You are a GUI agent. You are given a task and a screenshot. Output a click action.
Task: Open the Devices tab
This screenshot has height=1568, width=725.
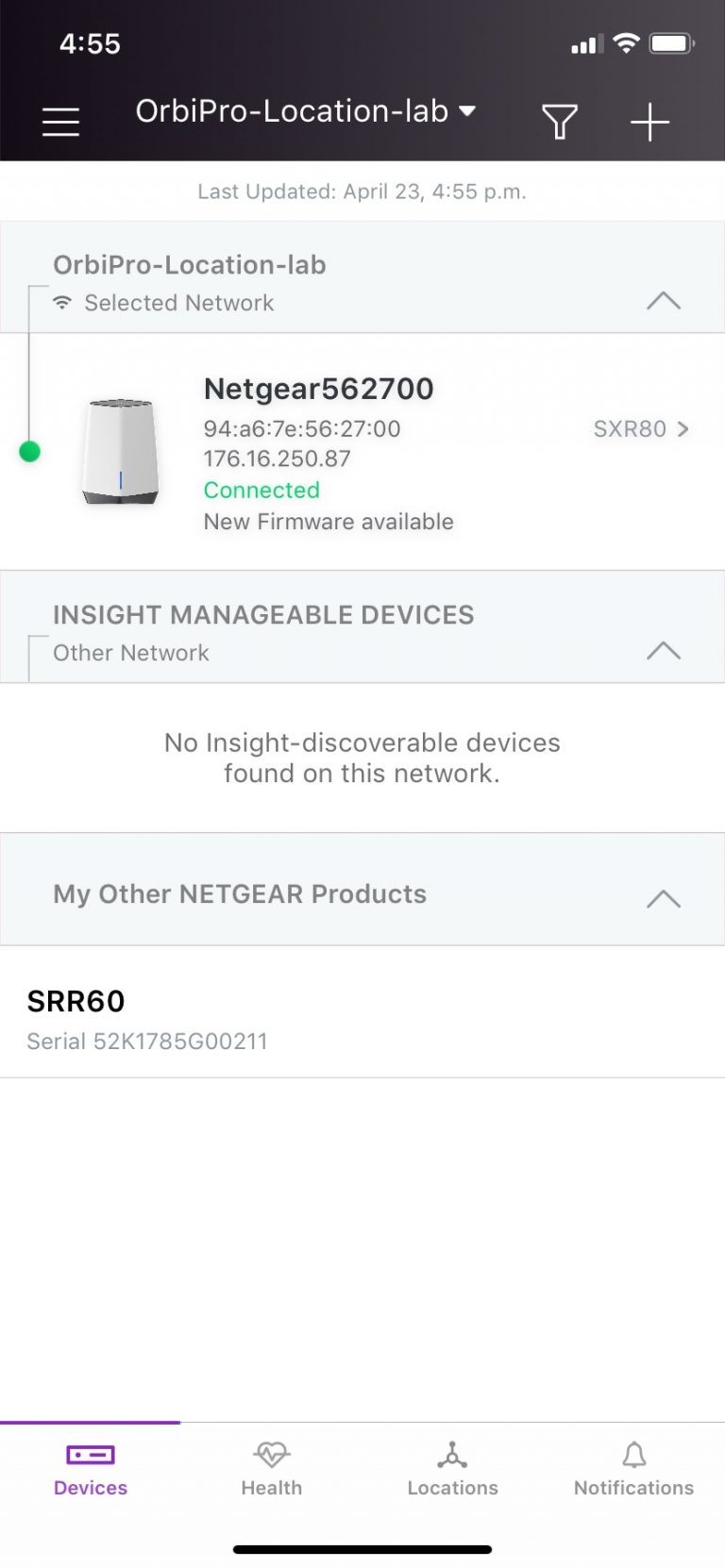[x=91, y=1470]
